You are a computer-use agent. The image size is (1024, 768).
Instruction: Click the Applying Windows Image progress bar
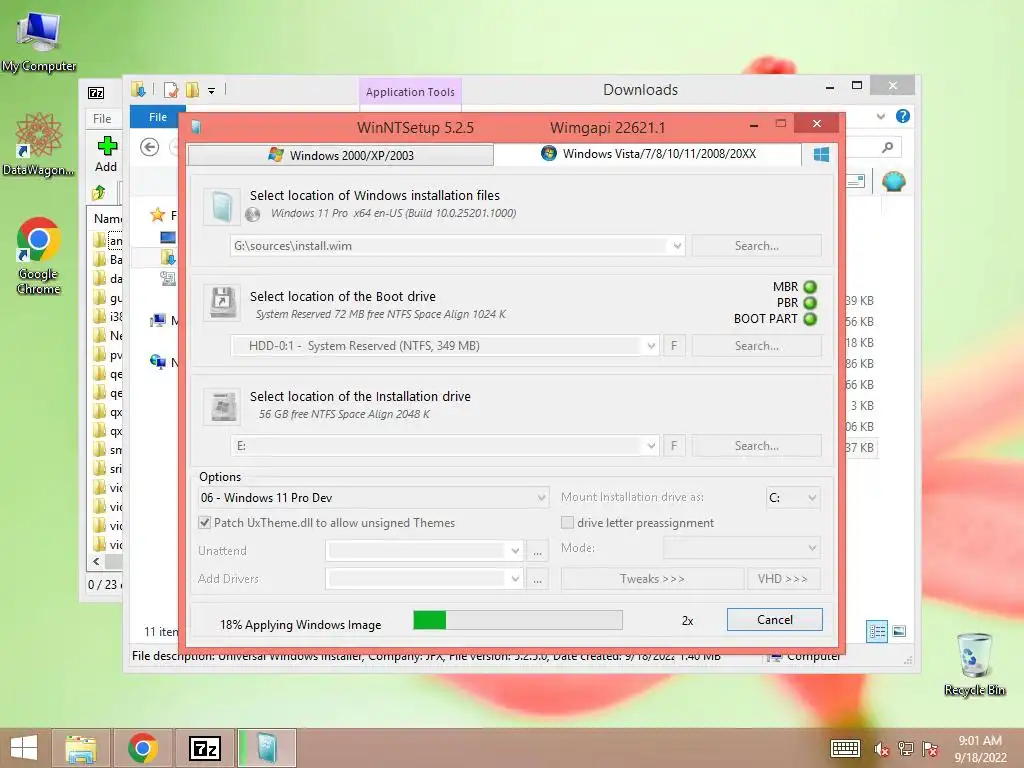coord(518,620)
